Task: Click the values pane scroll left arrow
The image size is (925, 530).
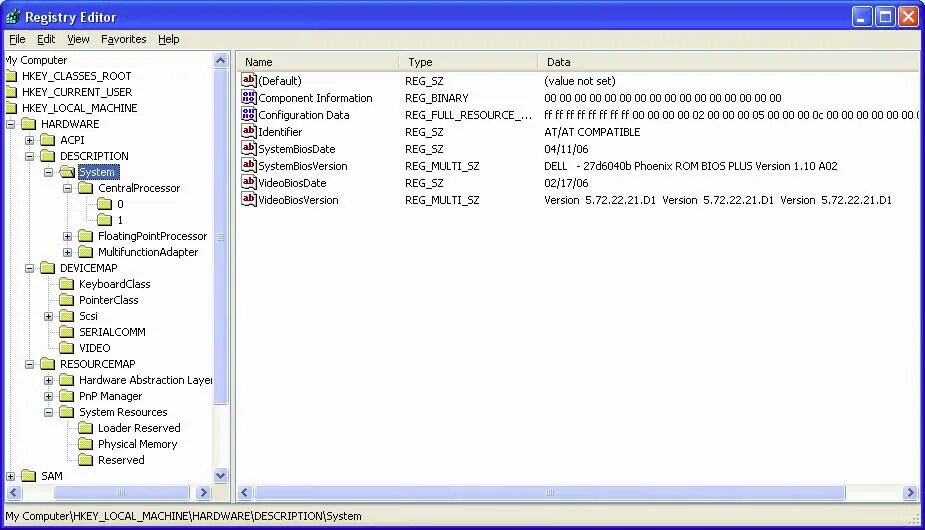Action: pyautogui.click(x=245, y=492)
